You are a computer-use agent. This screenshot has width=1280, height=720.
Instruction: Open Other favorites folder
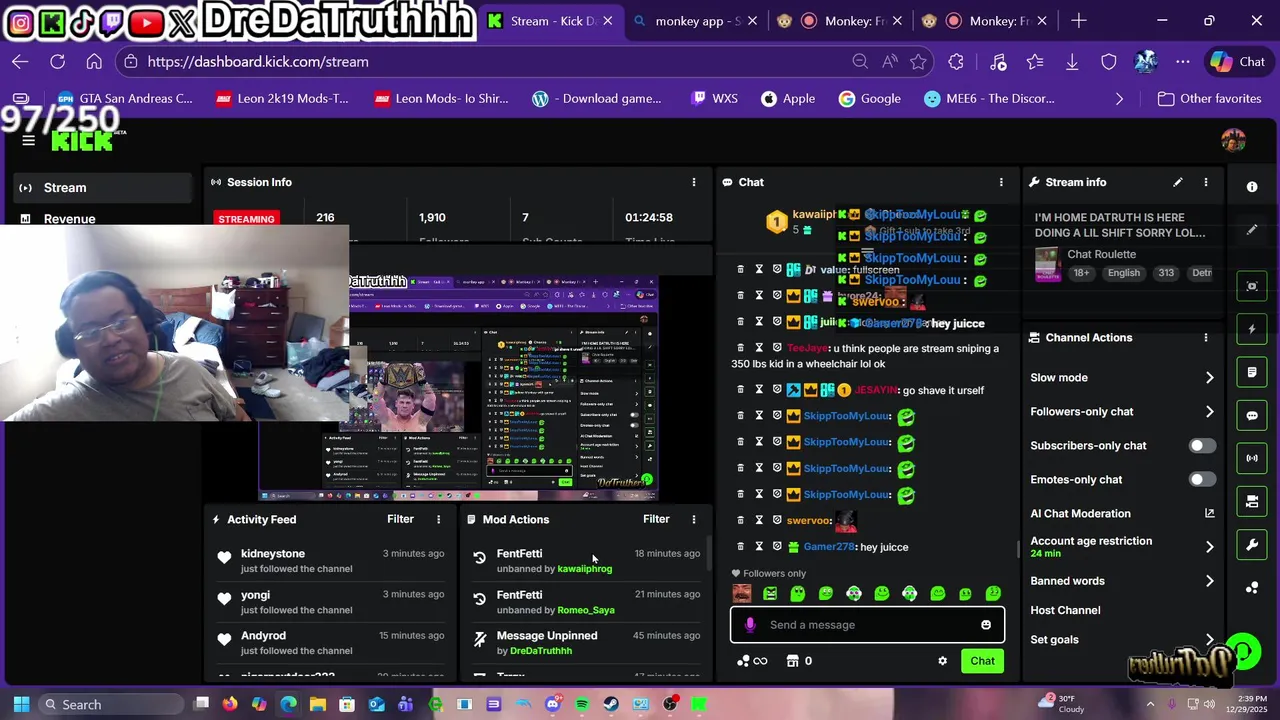1209,99
